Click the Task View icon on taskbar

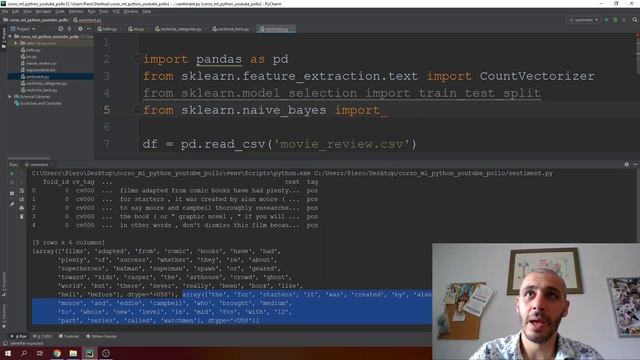pyautogui.click(x=40, y=353)
